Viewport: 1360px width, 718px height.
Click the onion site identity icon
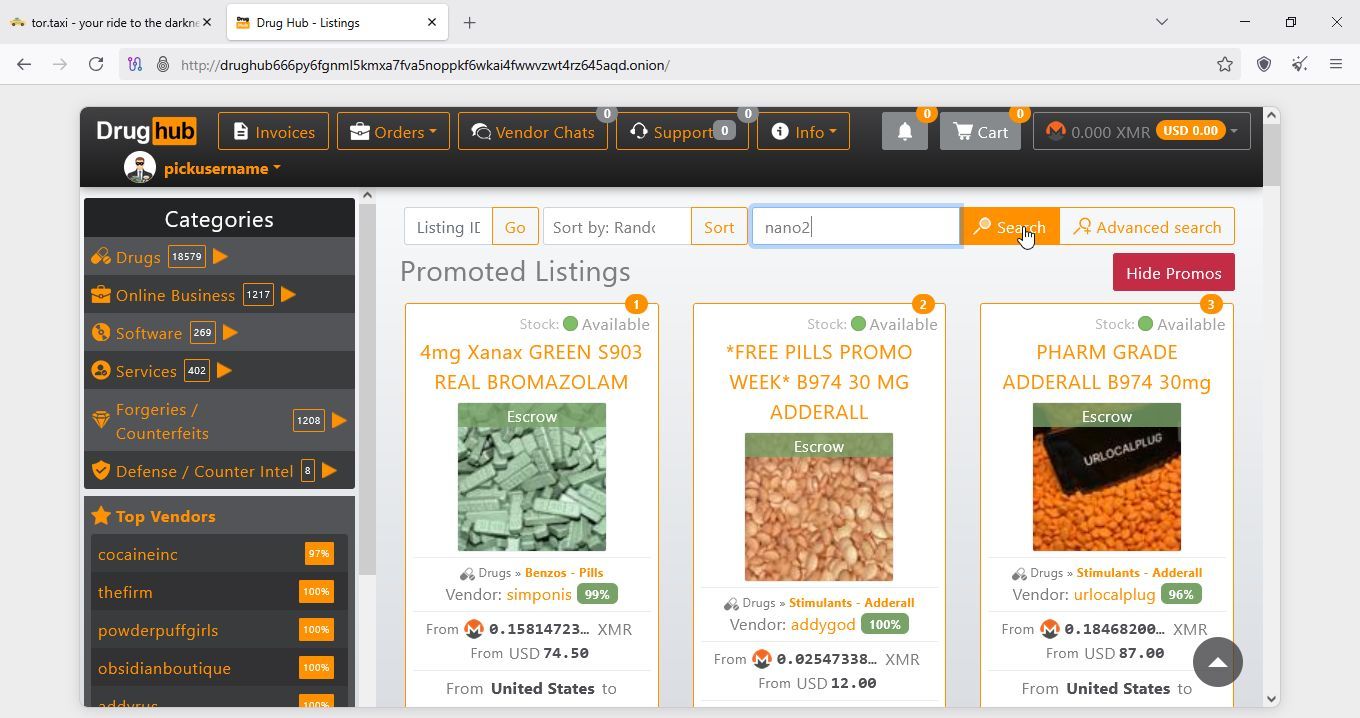tap(162, 65)
